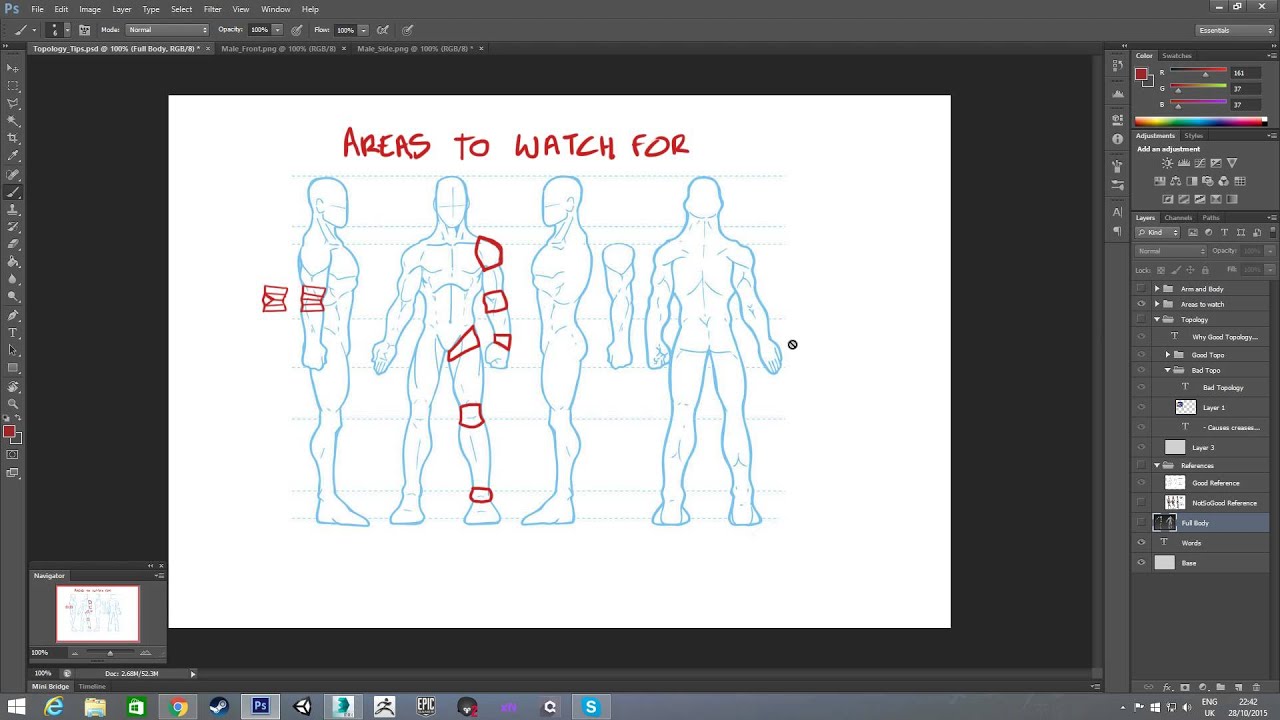
Task: Collapse the Bad Topo group
Action: [x=1167, y=370]
